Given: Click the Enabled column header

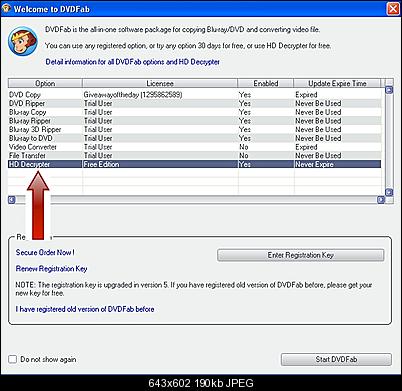Looking at the screenshot, I should 266,83.
